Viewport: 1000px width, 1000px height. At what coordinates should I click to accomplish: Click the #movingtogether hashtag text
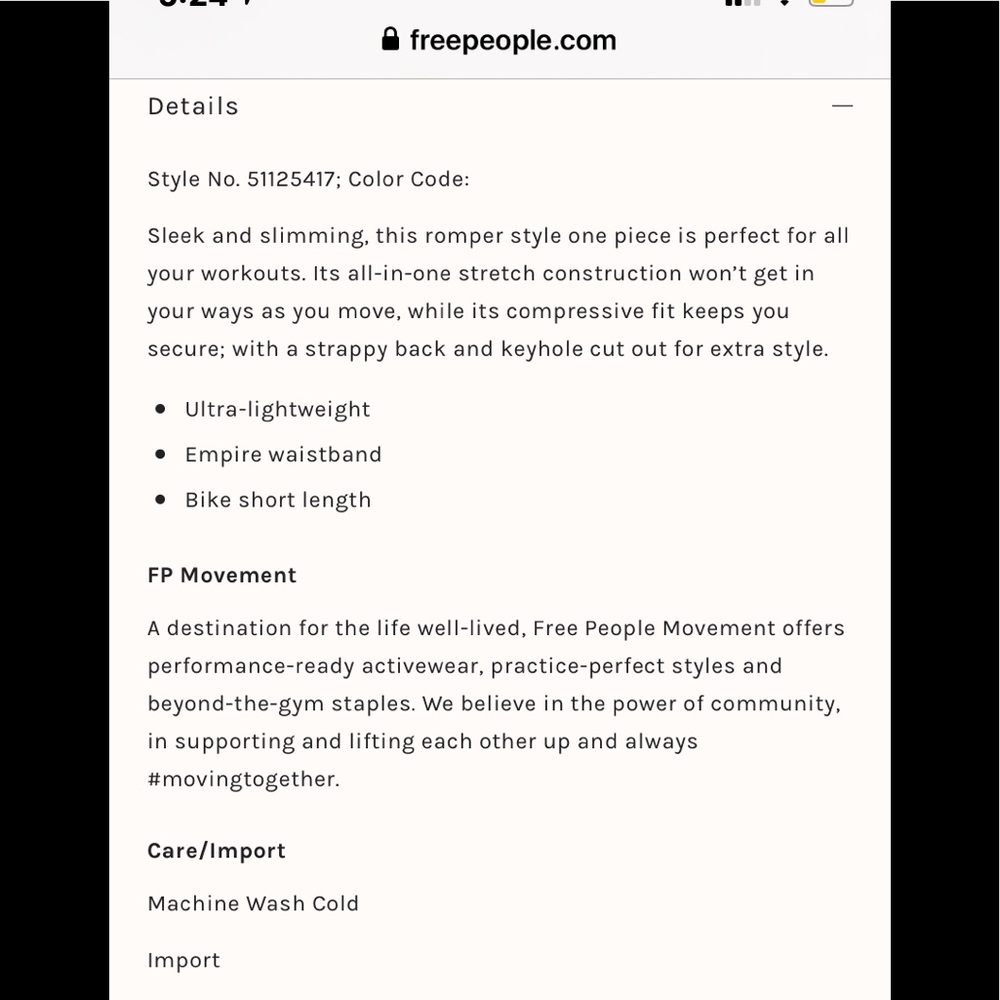tap(243, 779)
